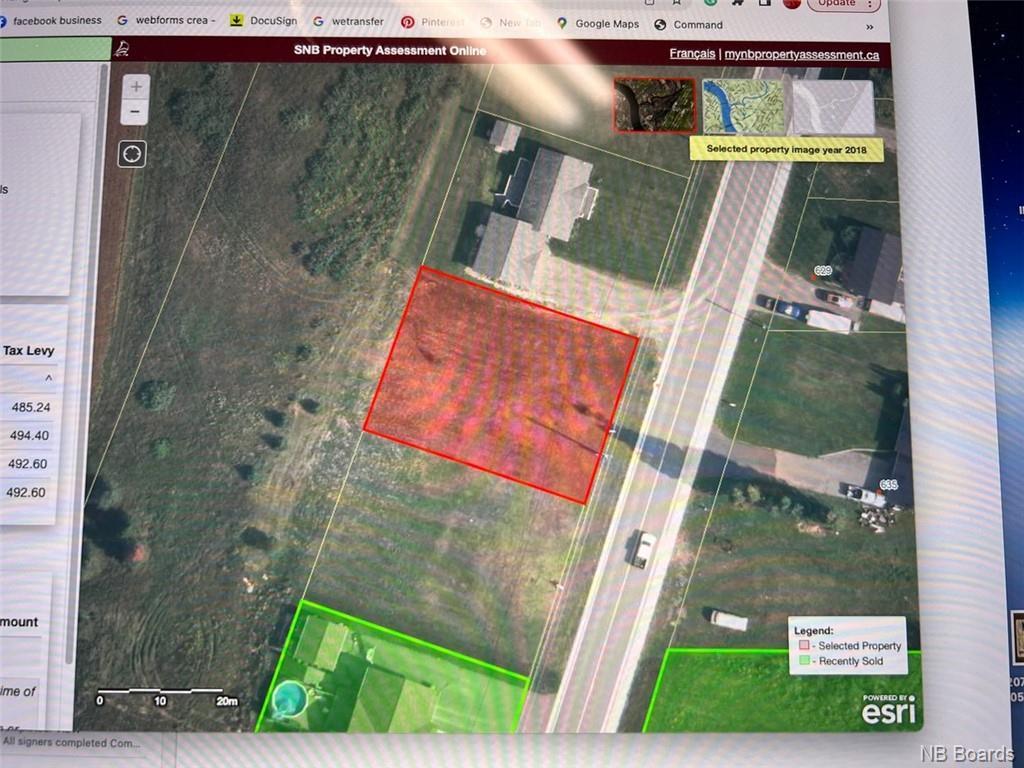
Task: Click the SNB wheelchair accessibility icon in the header
Action: pyautogui.click(x=122, y=48)
